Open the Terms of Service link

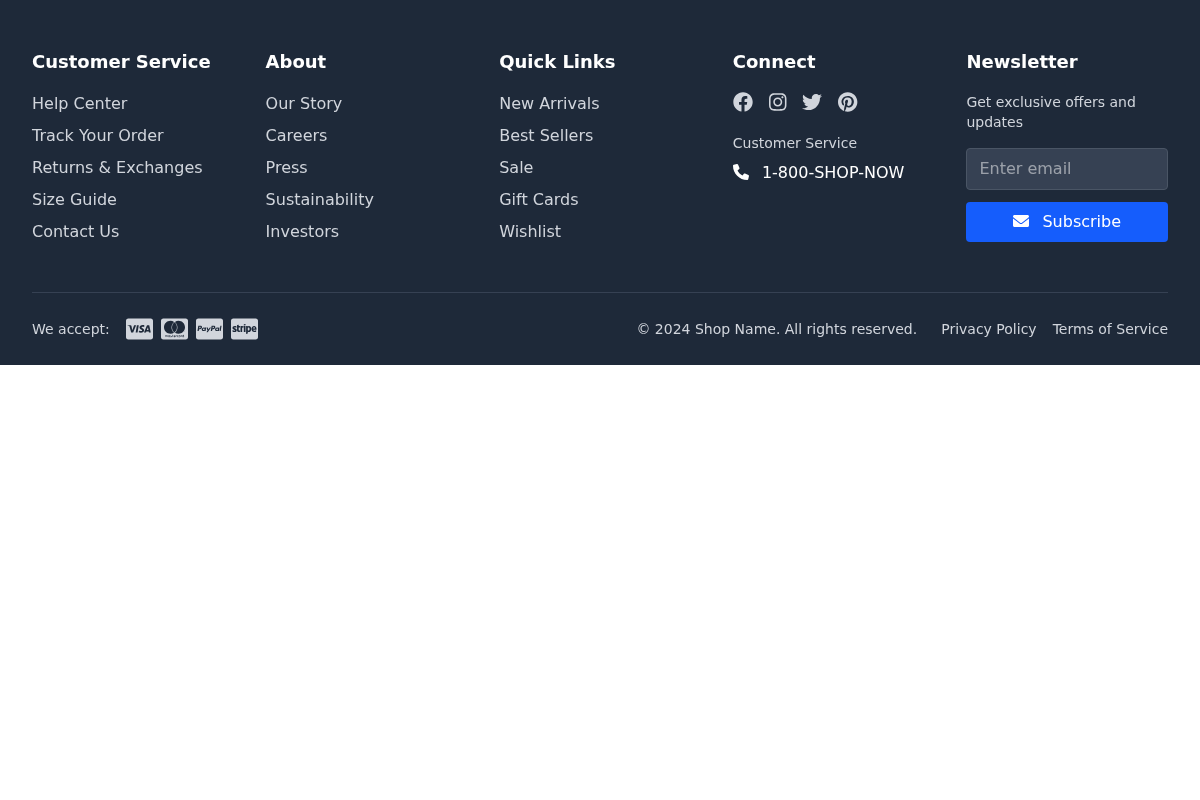coord(1110,329)
